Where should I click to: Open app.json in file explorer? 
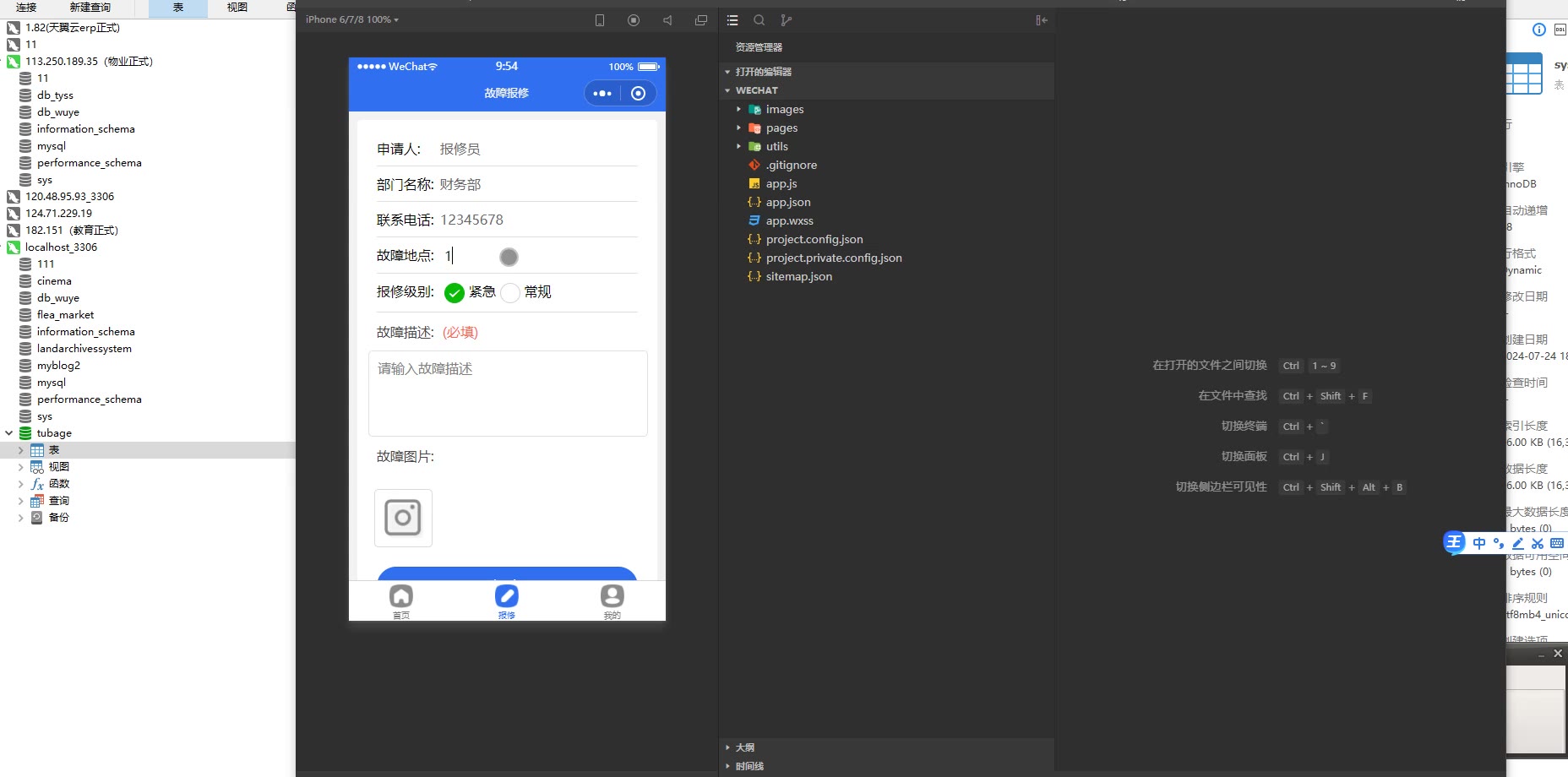coord(787,203)
